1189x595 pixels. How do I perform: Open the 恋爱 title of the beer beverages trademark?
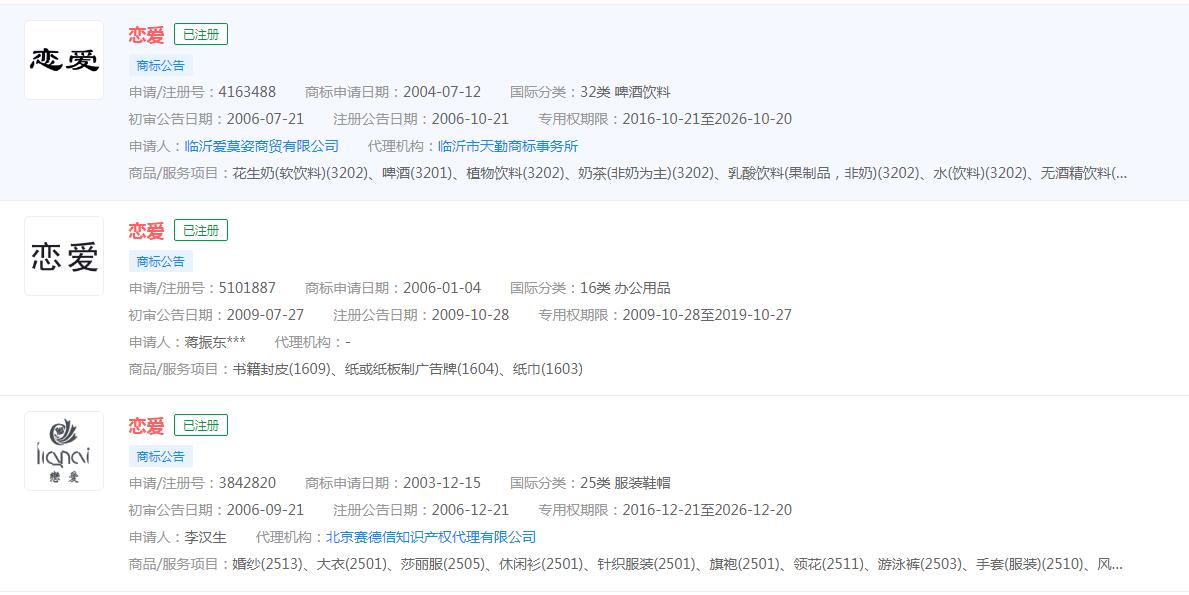[x=146, y=35]
